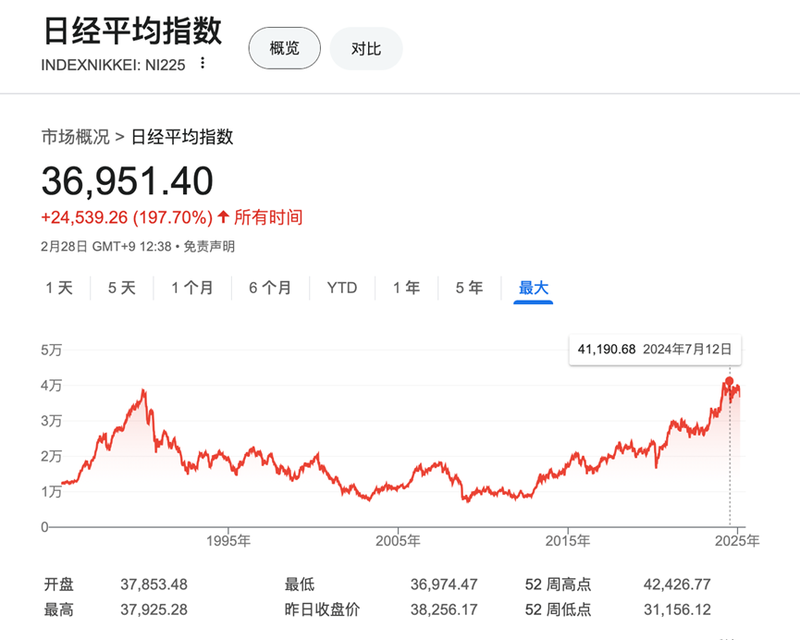The image size is (800, 640).
Task: Select the 最大 max range tab
Action: 533,288
